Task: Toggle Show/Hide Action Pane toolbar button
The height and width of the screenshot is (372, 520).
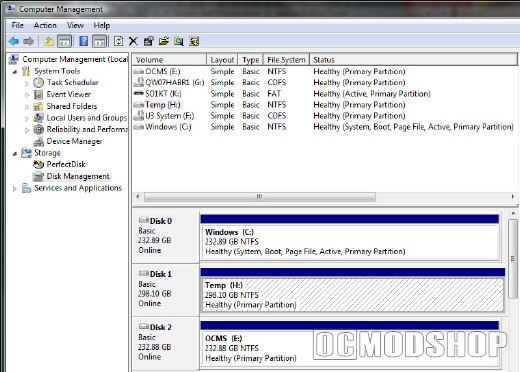Action: point(100,41)
